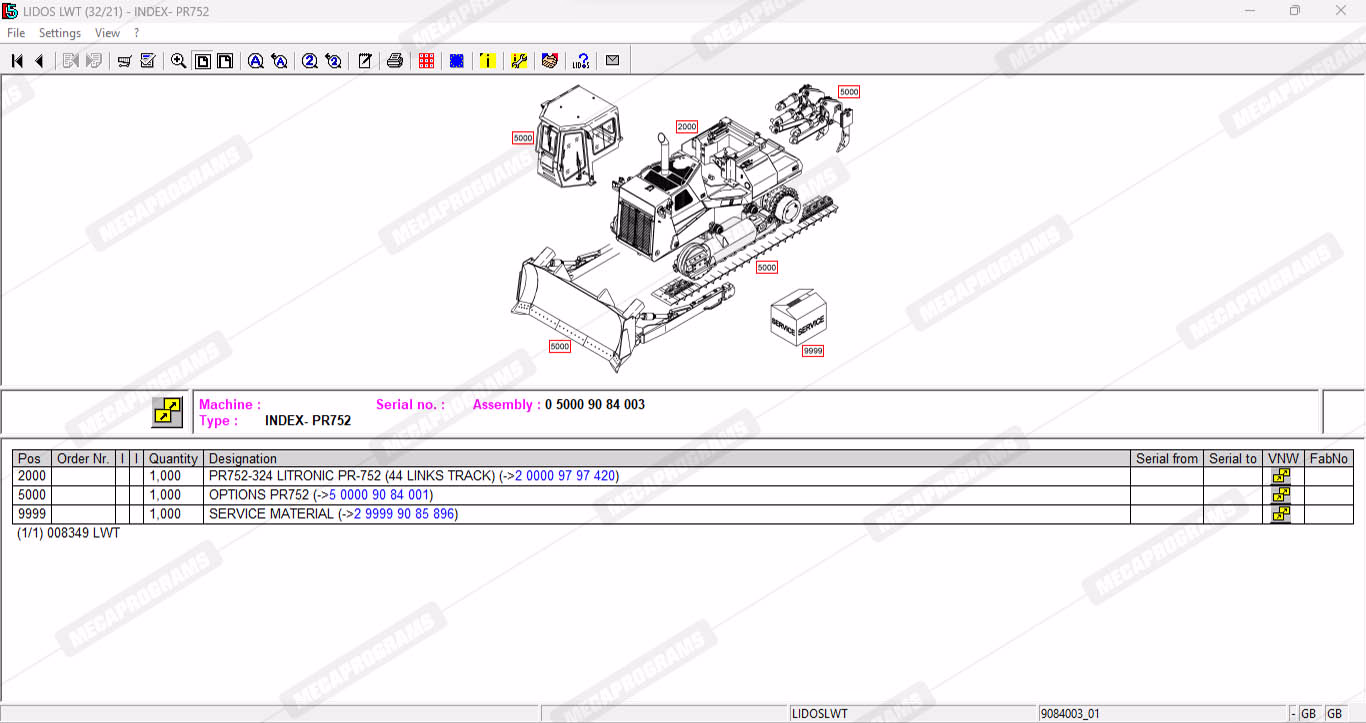The height and width of the screenshot is (723, 1366).
Task: Open the View menu
Action: tap(107, 33)
